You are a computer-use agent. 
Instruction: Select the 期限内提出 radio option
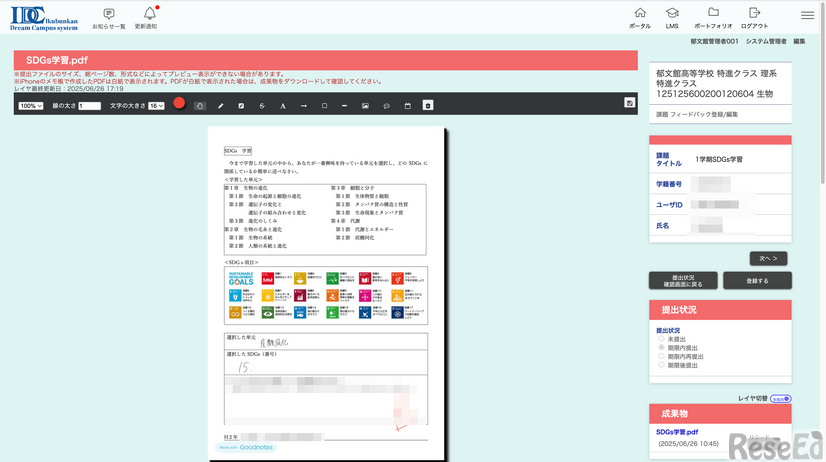661,348
